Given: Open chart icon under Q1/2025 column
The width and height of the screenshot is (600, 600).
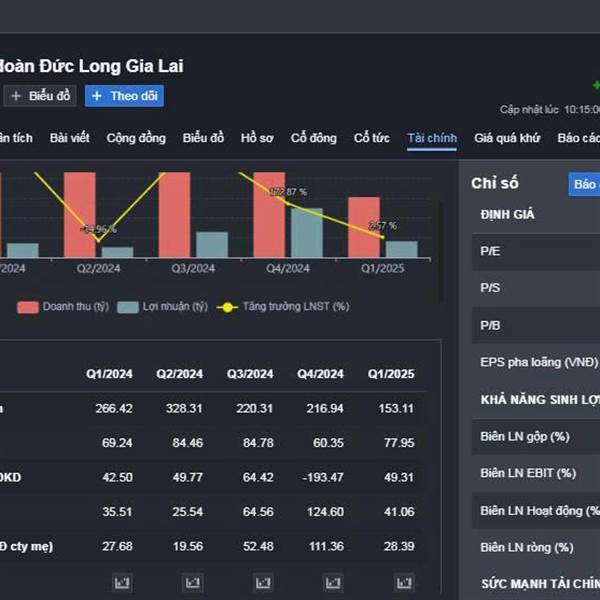Looking at the screenshot, I should (404, 582).
